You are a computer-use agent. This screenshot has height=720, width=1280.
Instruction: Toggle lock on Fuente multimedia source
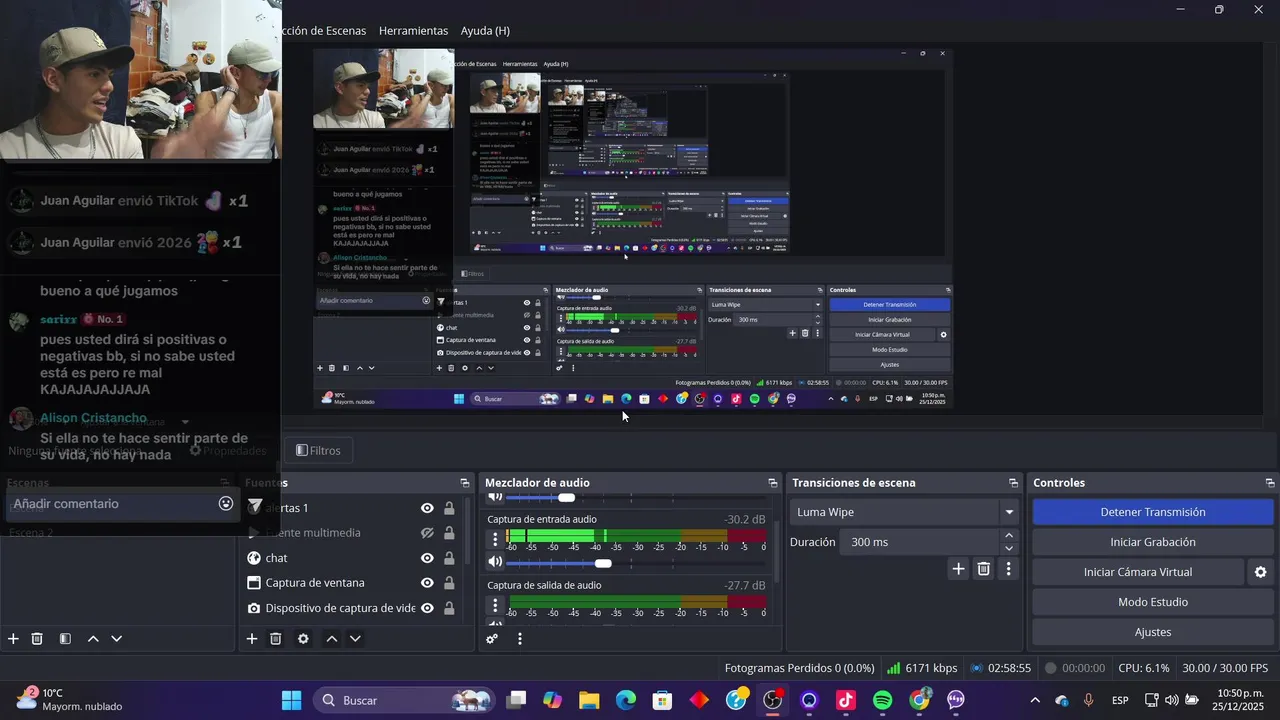coord(449,533)
